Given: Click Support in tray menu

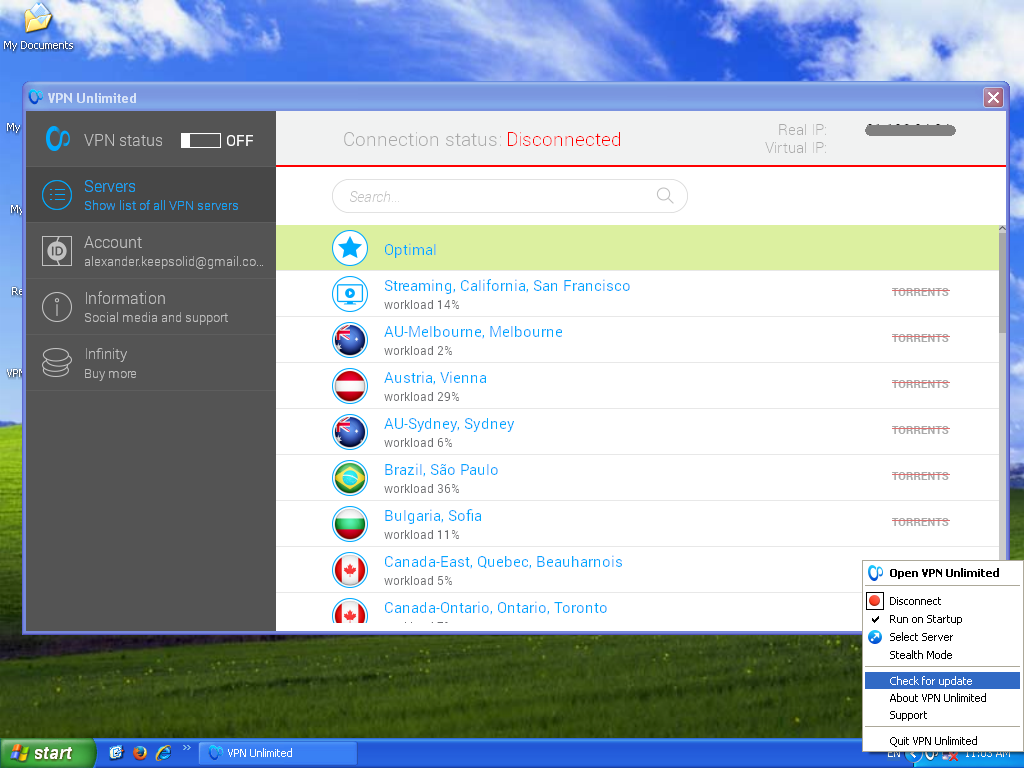Looking at the screenshot, I should [x=942, y=715].
